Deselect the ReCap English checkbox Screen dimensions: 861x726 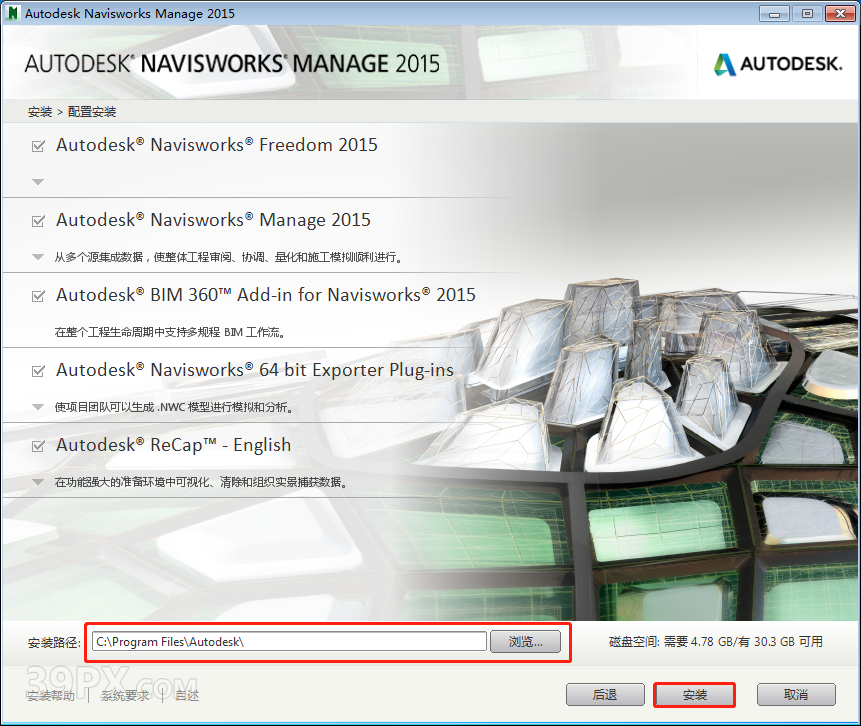pos(38,446)
